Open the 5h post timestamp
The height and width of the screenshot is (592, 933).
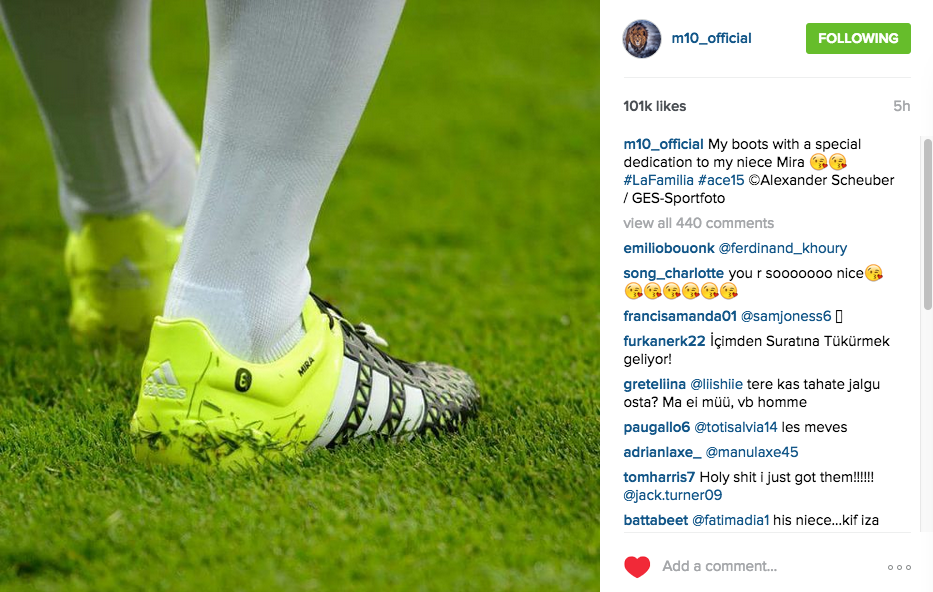[901, 107]
